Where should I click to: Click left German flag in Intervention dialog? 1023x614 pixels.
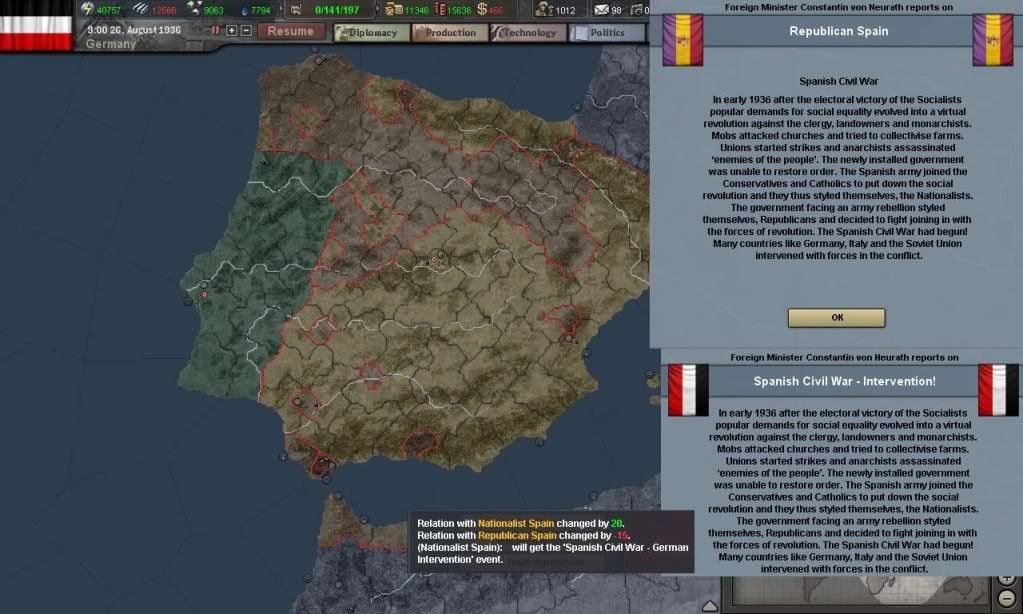pos(688,390)
